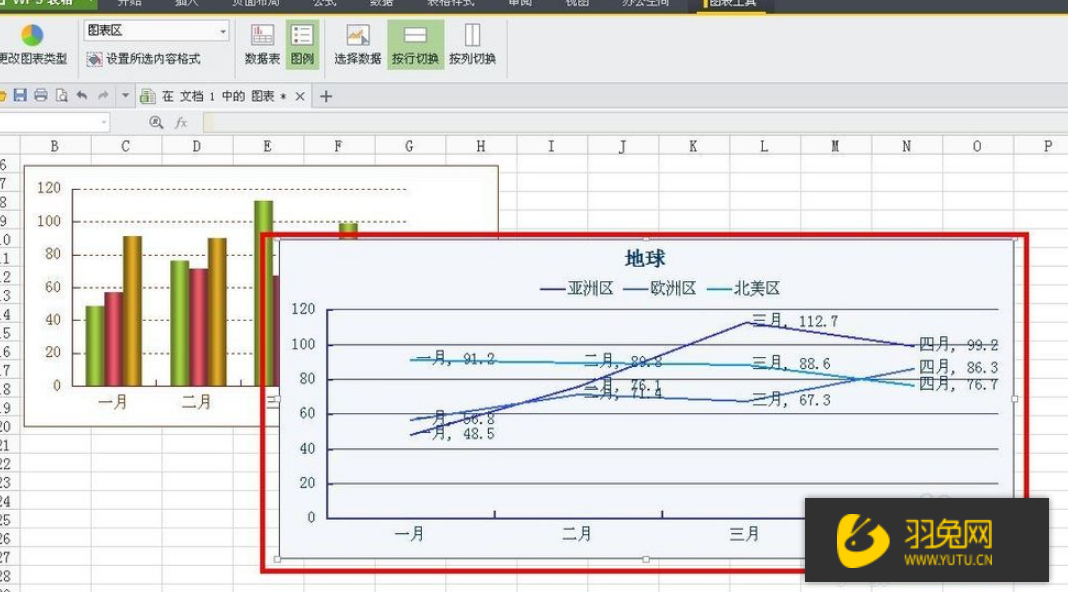
Task: Click the Print icon
Action: [40, 94]
